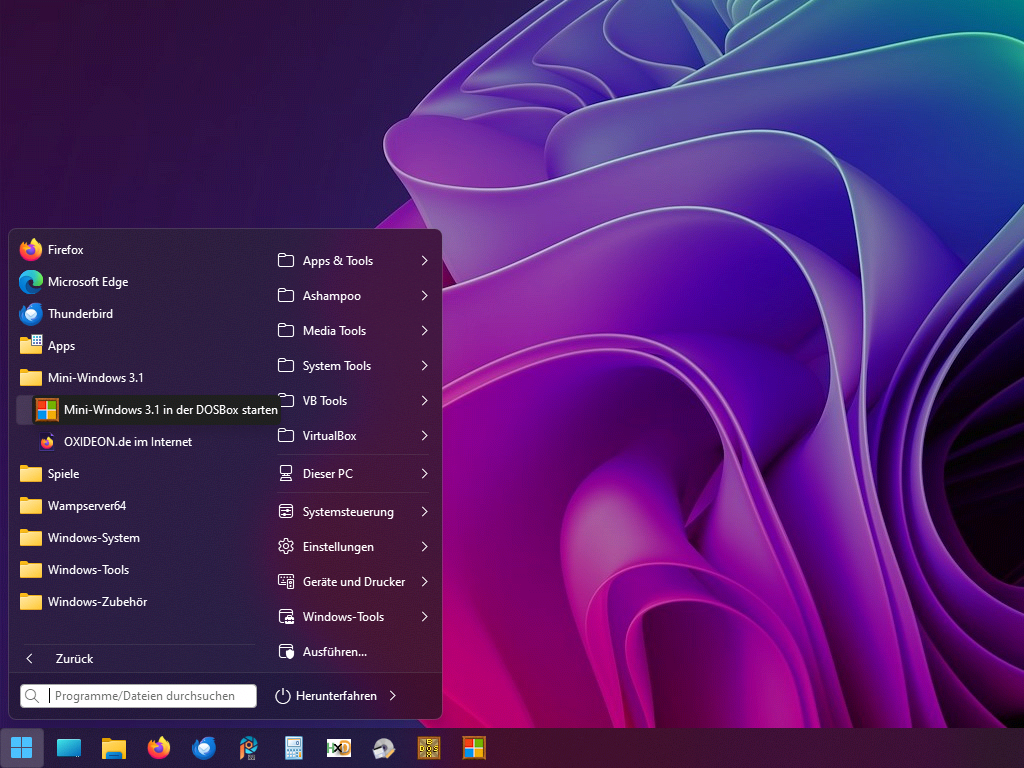Click the Geräte und Drucker text label
1024x768 pixels.
(354, 581)
